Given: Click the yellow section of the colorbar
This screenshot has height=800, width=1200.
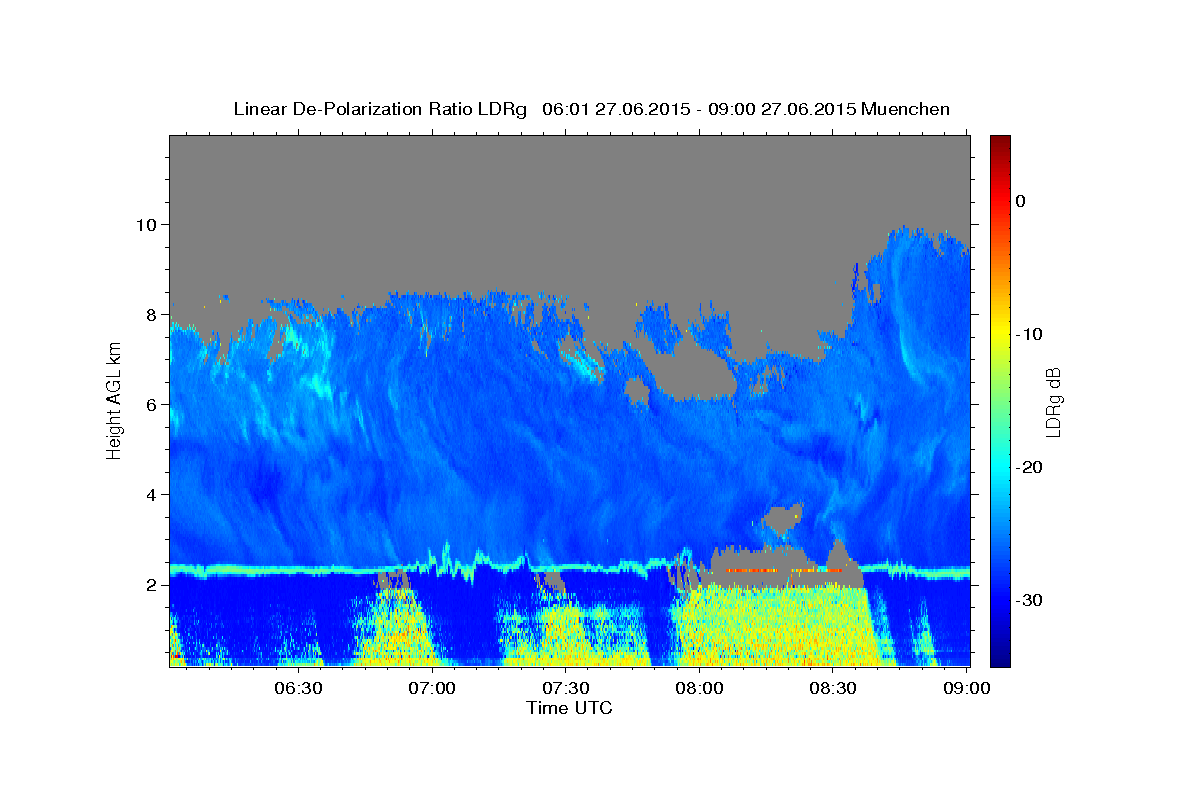Looking at the screenshot, I should (x=1000, y=330).
